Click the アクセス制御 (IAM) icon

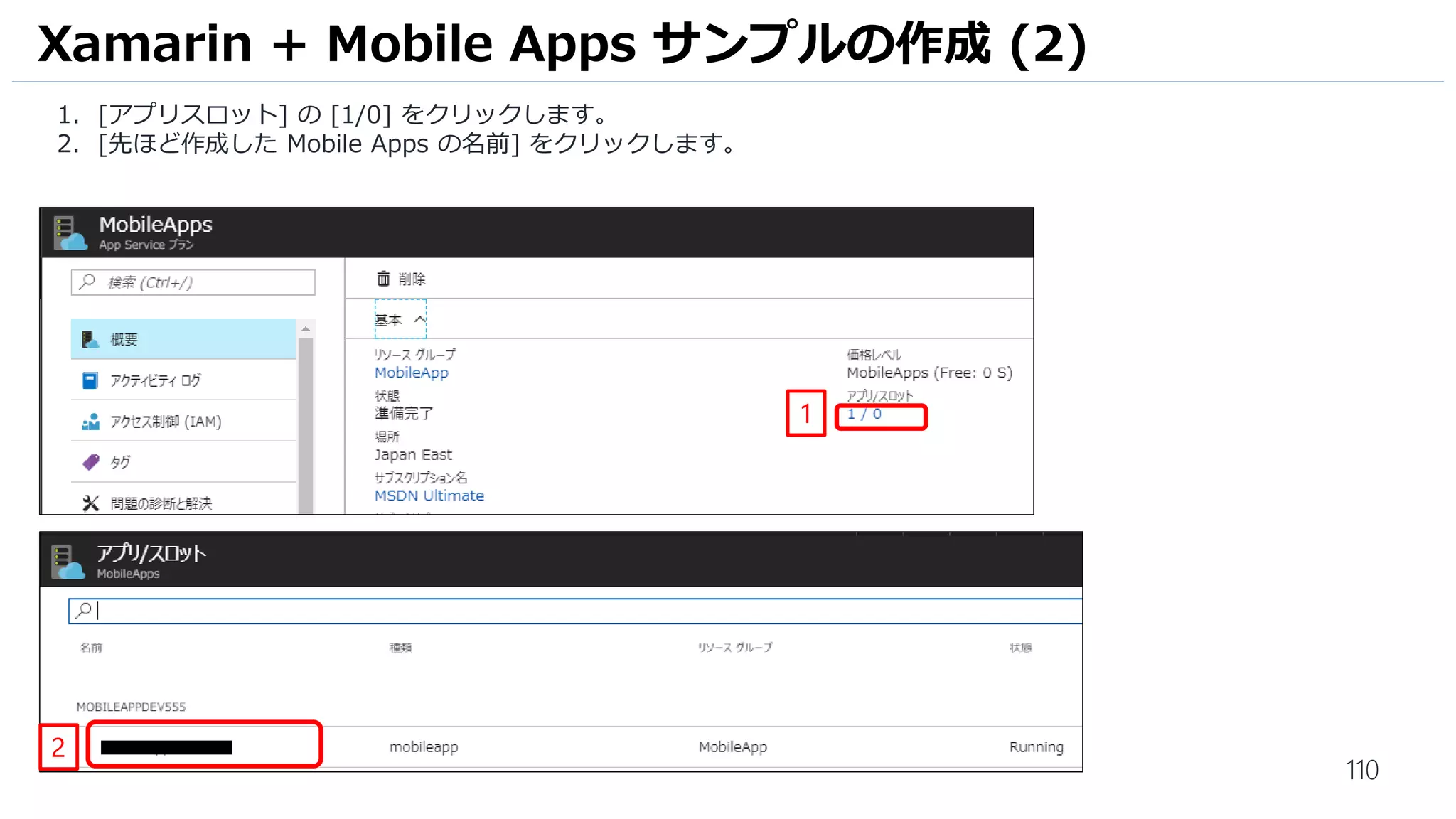[90, 422]
